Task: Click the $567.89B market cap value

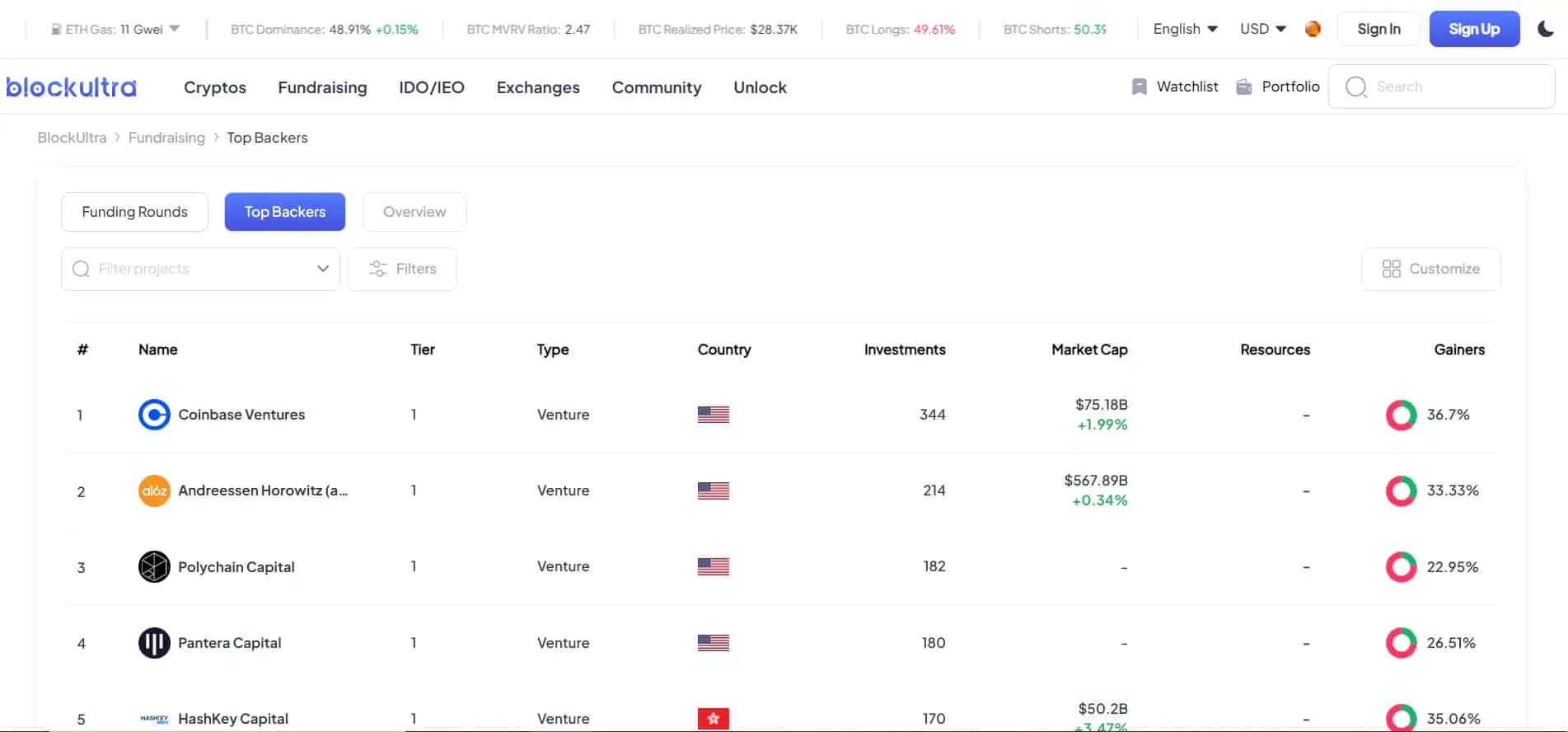Action: pyautogui.click(x=1096, y=481)
